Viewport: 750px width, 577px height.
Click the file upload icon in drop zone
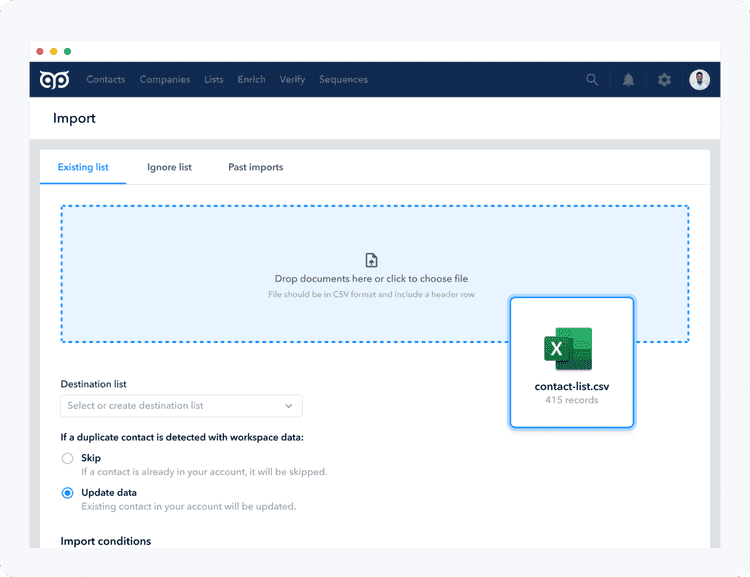coord(371,260)
